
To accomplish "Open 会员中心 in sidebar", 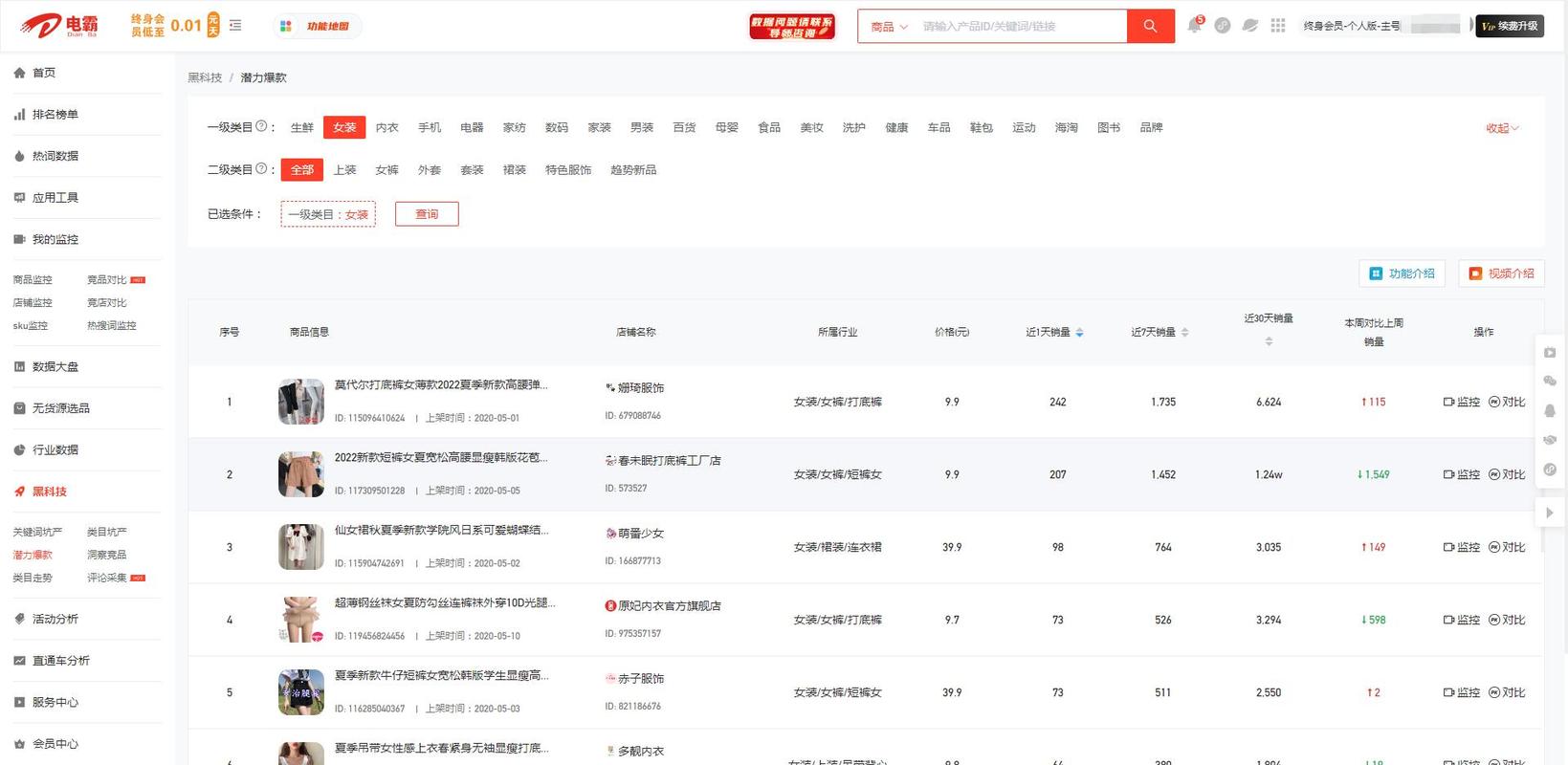I will [55, 744].
